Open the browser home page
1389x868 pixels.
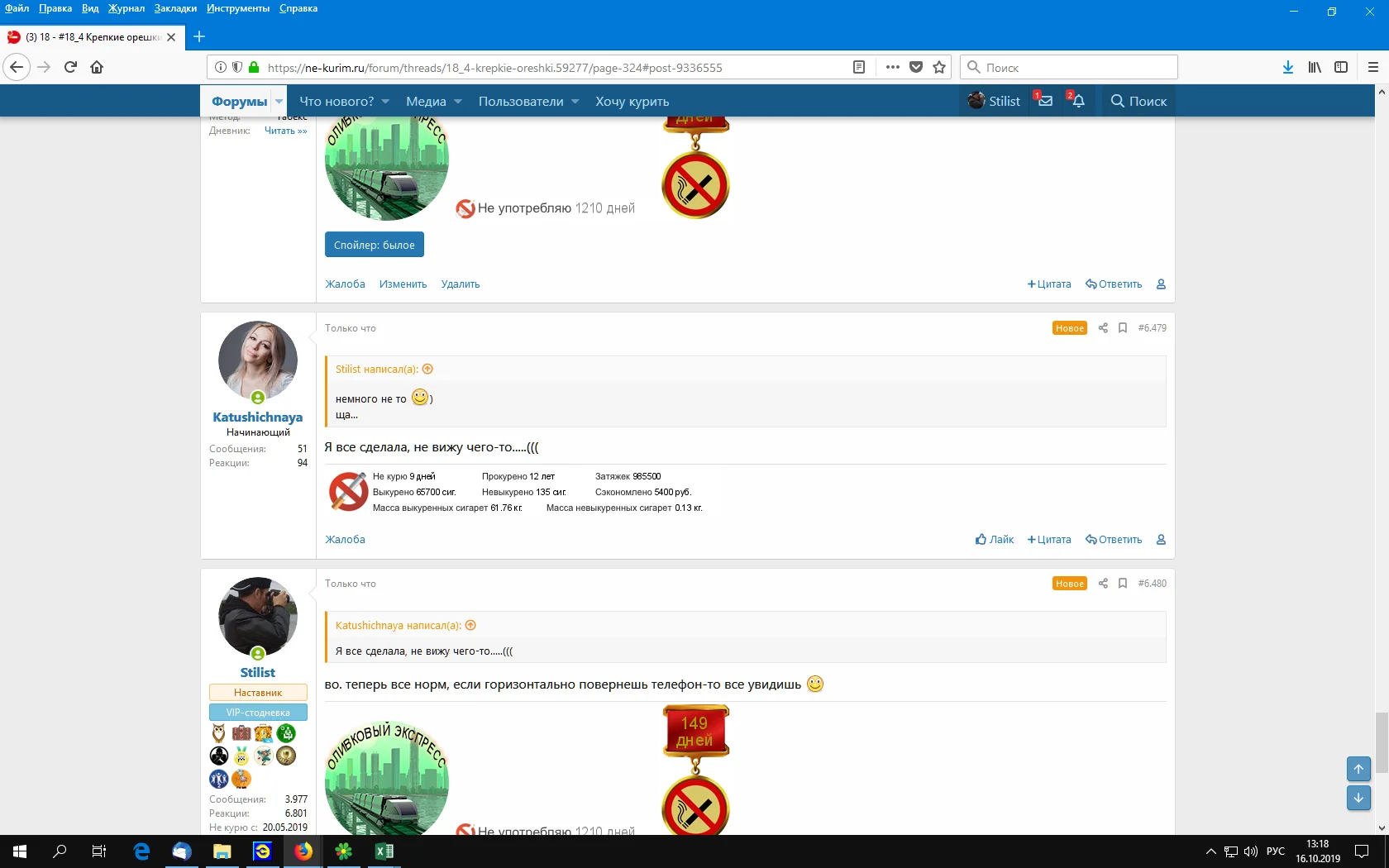click(97, 67)
